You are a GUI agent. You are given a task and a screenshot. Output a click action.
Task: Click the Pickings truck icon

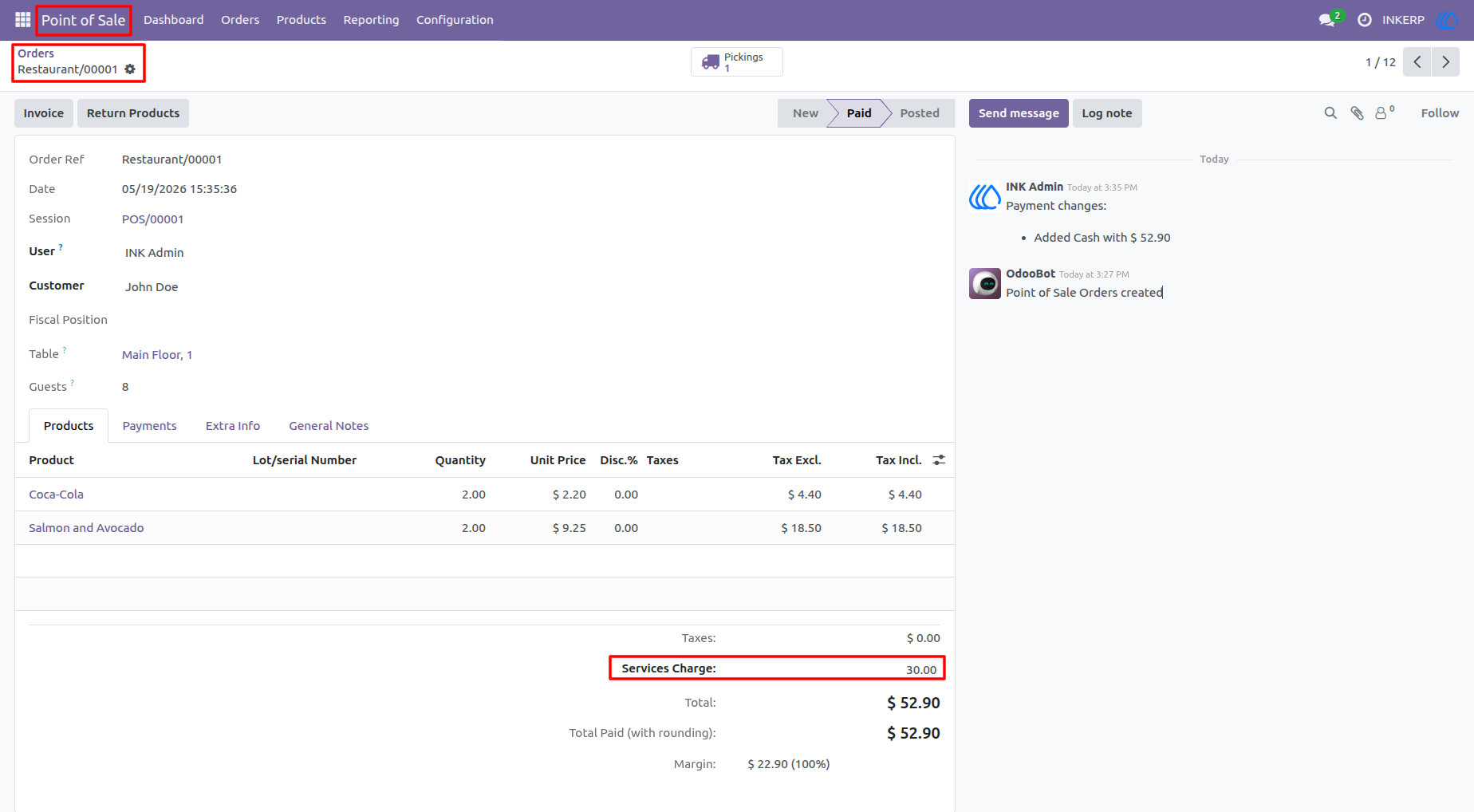pos(711,61)
